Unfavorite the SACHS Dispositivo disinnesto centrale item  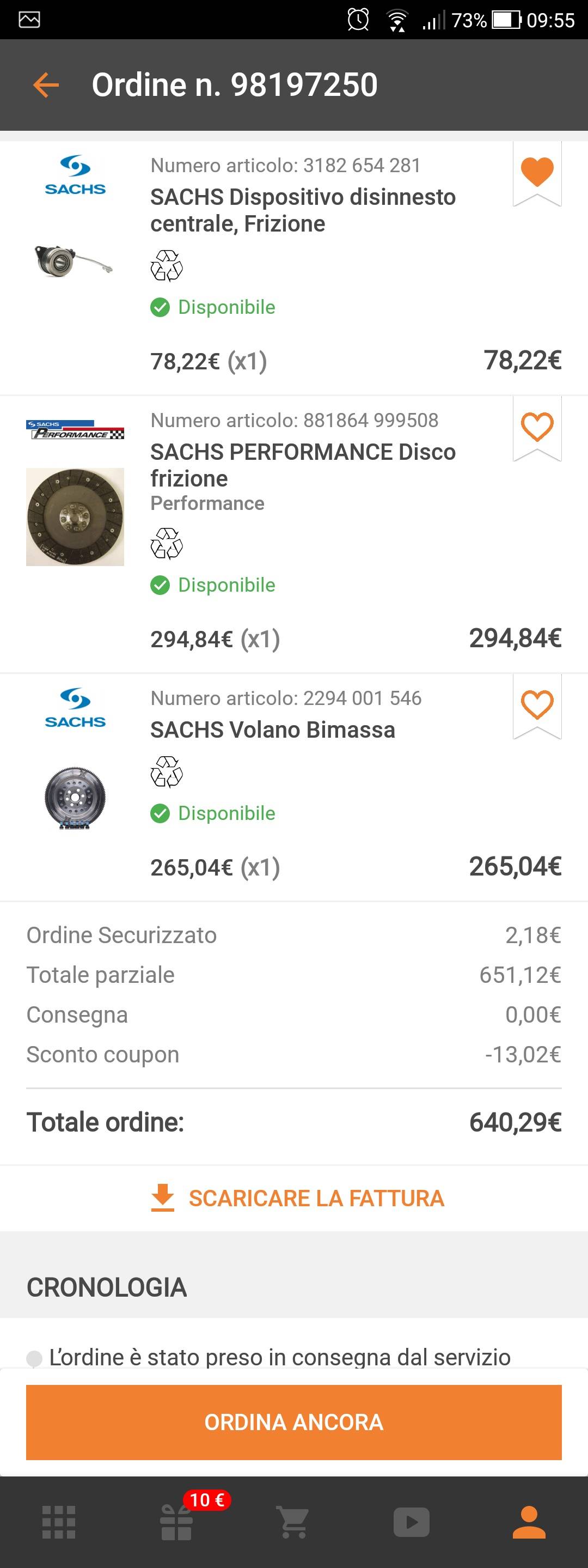[537, 172]
